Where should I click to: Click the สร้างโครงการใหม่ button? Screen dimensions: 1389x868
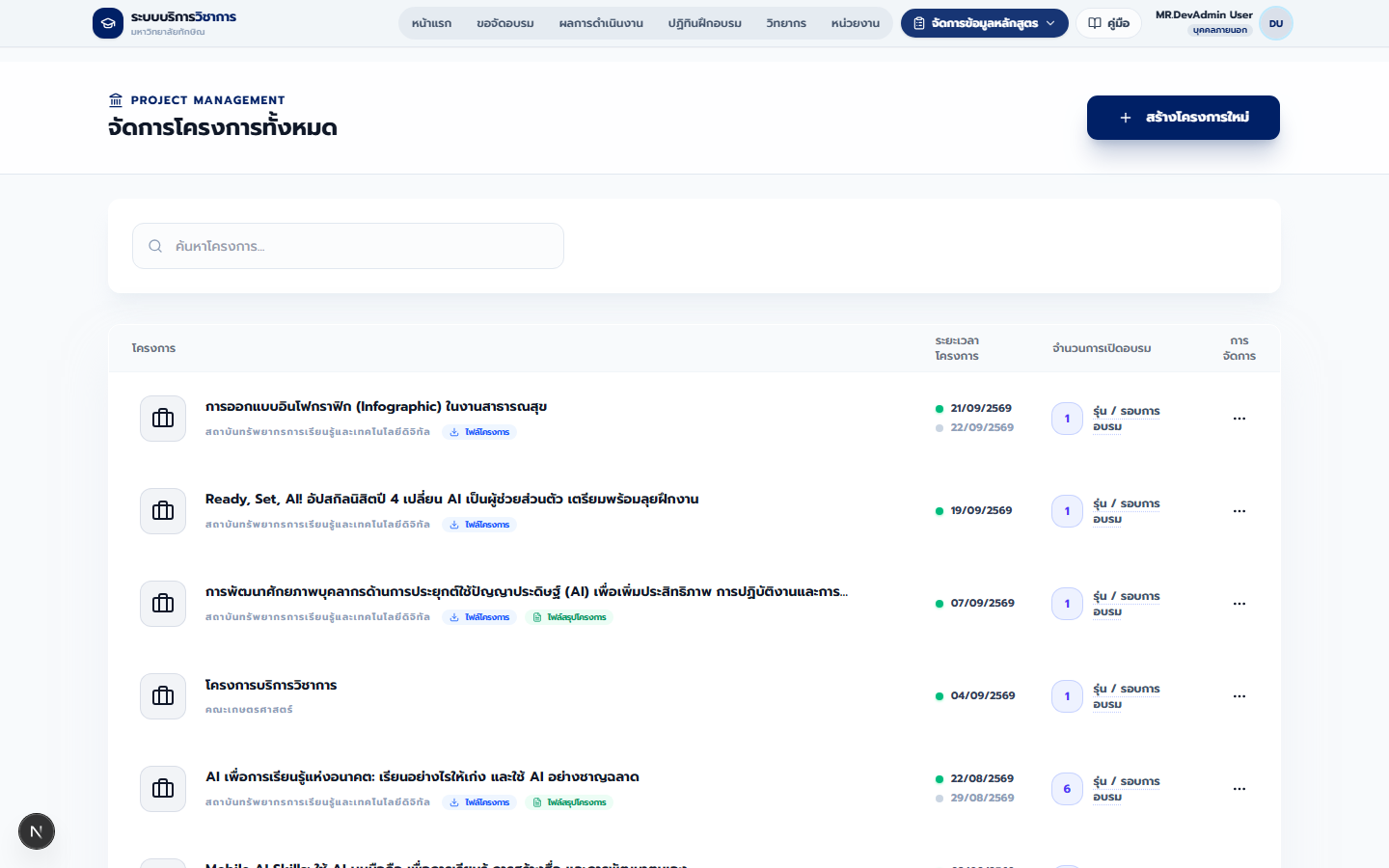(1184, 118)
